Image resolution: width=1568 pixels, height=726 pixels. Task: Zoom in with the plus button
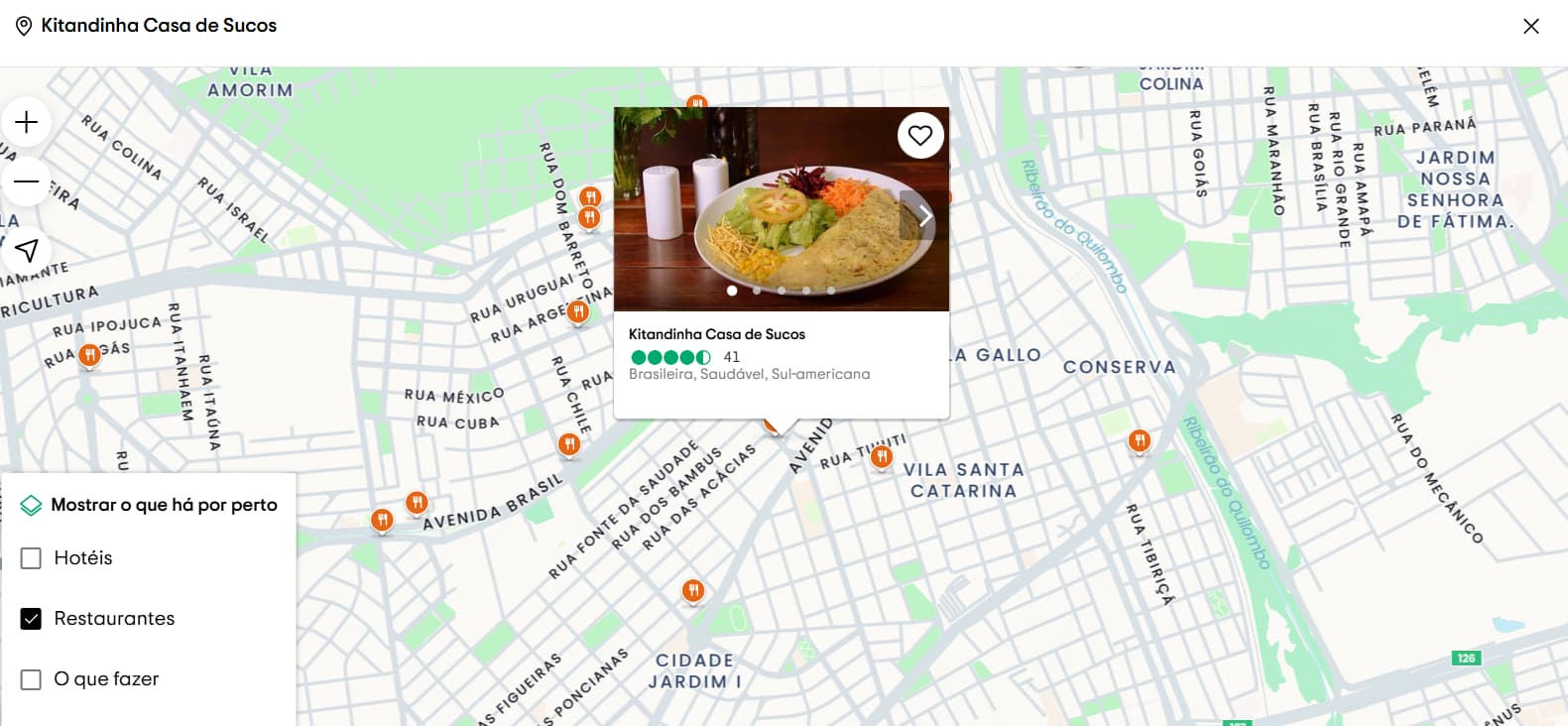pyautogui.click(x=27, y=122)
